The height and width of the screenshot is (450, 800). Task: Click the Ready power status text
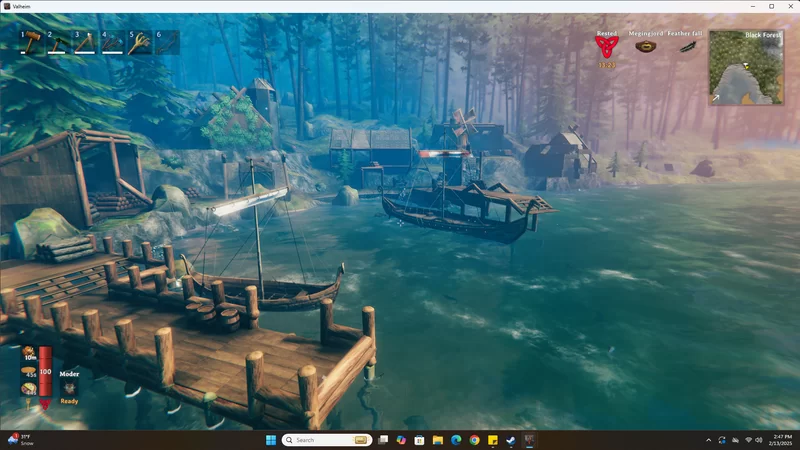(x=69, y=402)
